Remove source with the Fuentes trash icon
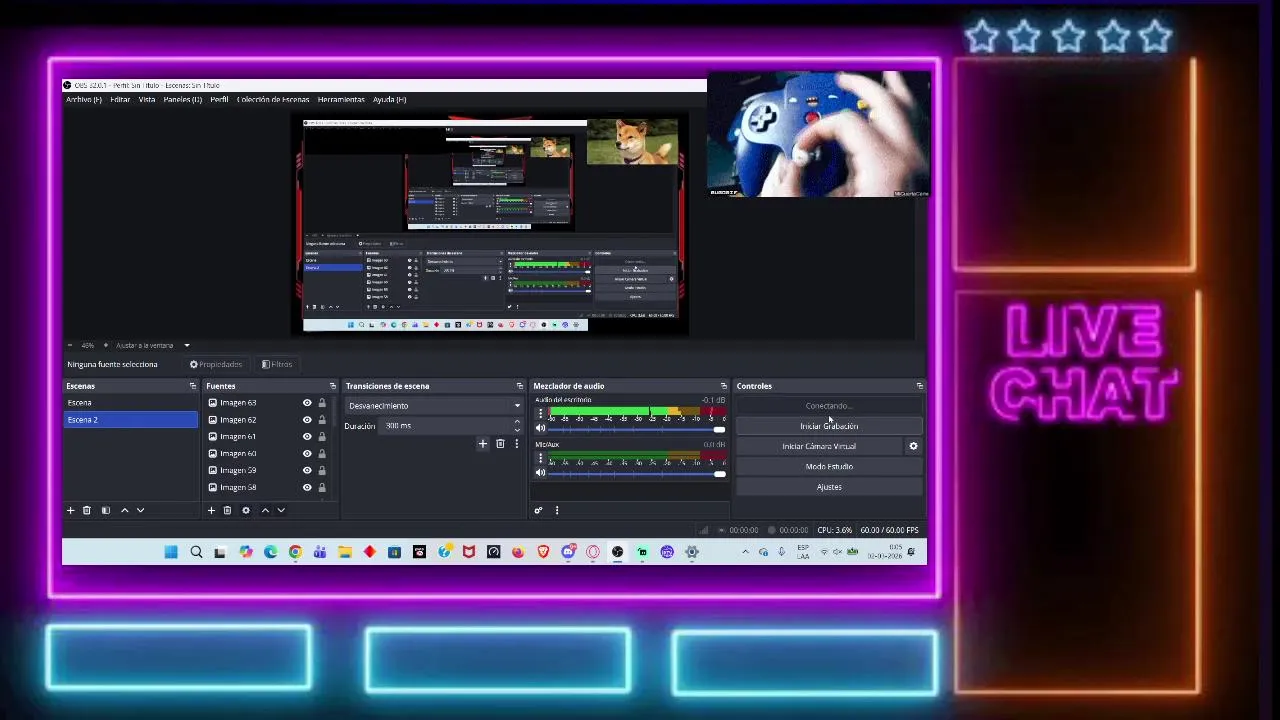Image resolution: width=1280 pixels, height=720 pixels. point(227,511)
